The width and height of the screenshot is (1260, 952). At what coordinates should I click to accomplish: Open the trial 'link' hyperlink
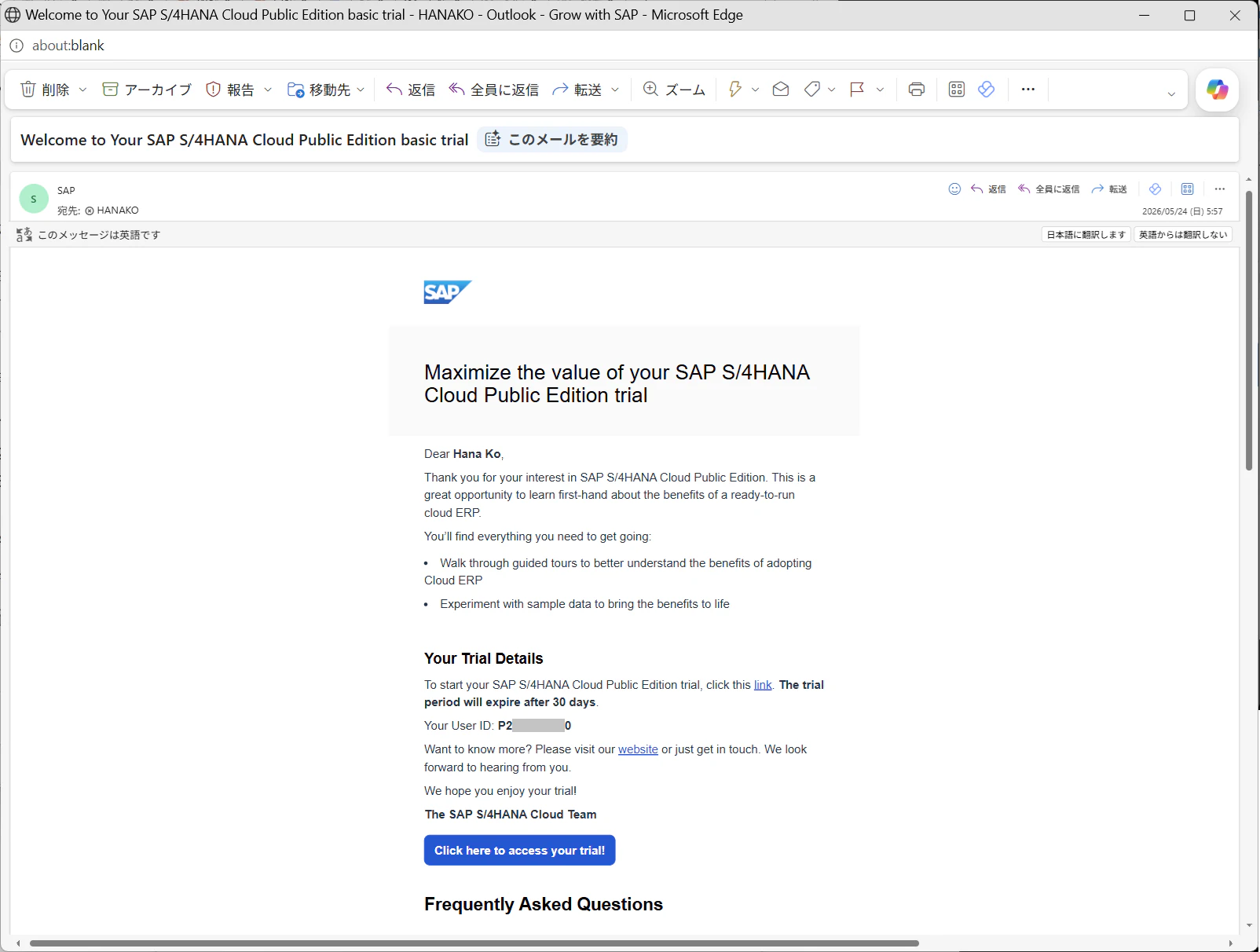coord(763,685)
